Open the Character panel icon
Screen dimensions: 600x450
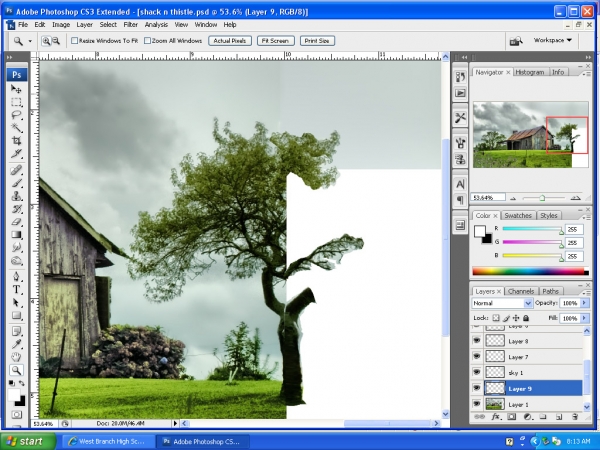(x=460, y=184)
